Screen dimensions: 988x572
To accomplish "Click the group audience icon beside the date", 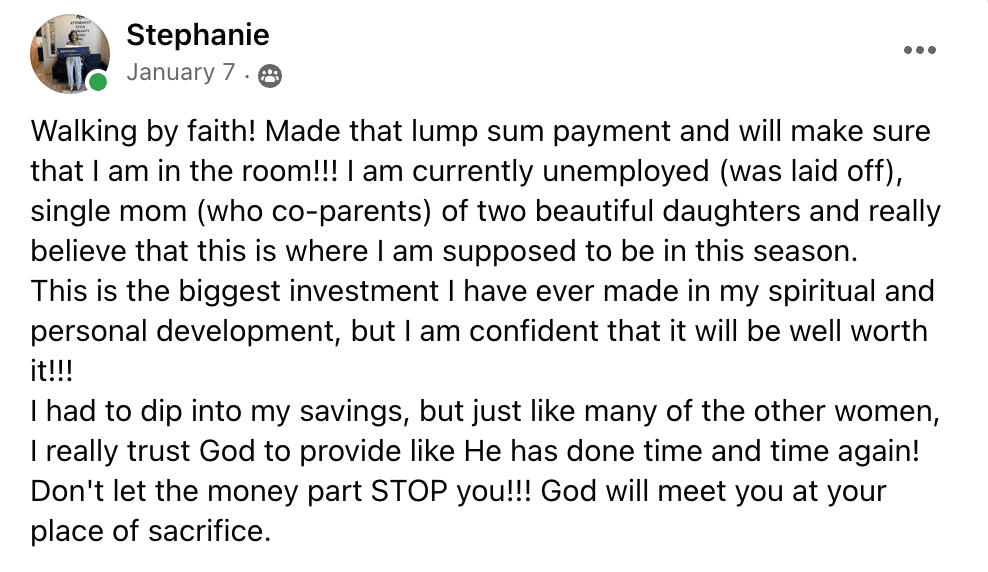I will [x=270, y=76].
